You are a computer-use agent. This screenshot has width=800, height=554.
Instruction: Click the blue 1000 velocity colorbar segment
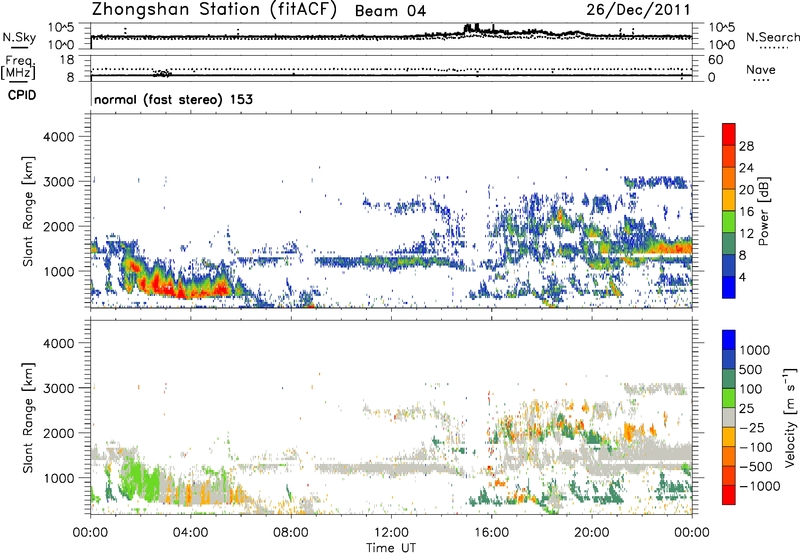(729, 340)
